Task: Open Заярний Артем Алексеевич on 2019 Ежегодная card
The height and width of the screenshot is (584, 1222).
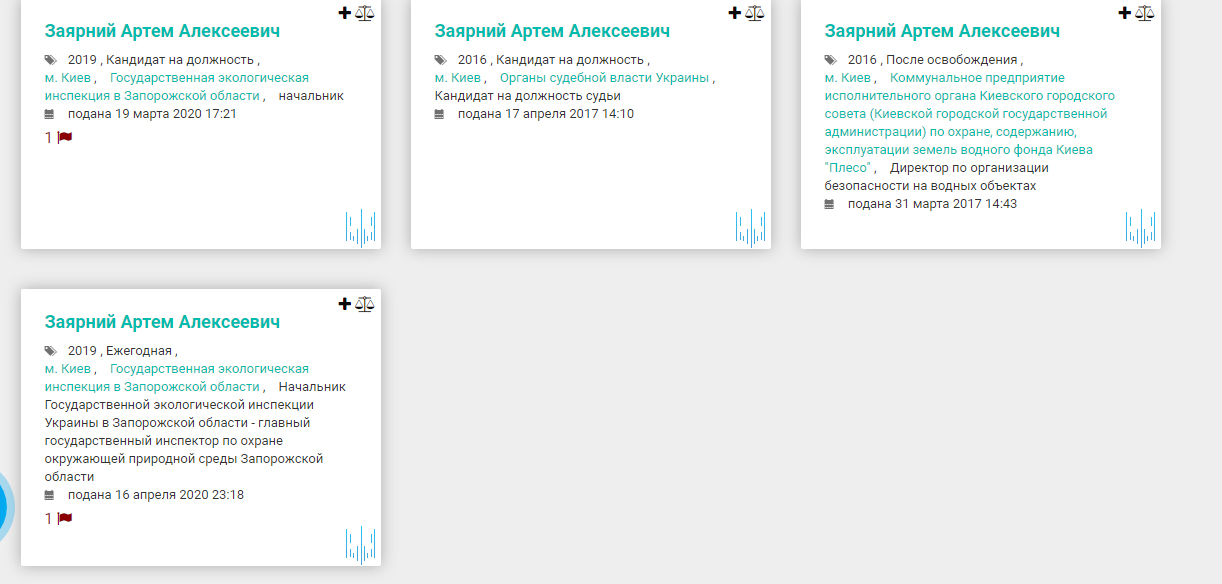Action: 162,322
